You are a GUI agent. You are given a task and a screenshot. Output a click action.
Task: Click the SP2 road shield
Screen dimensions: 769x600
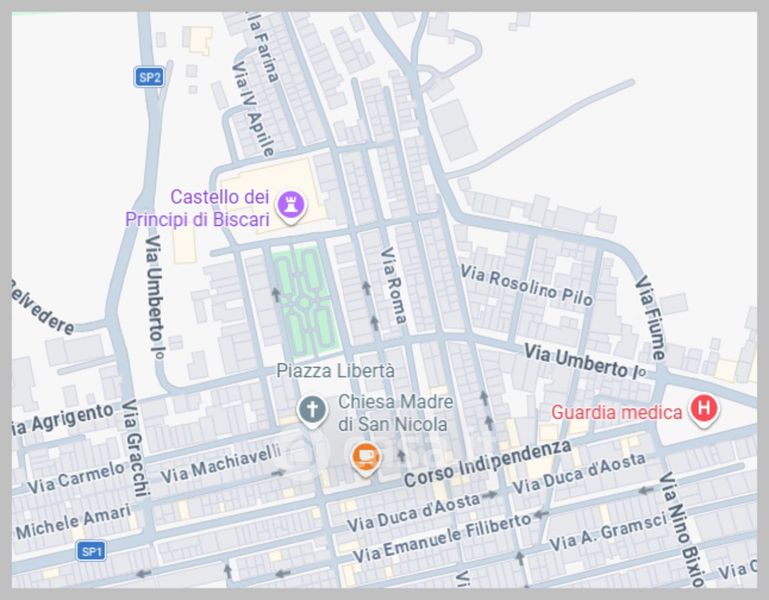coord(149,77)
